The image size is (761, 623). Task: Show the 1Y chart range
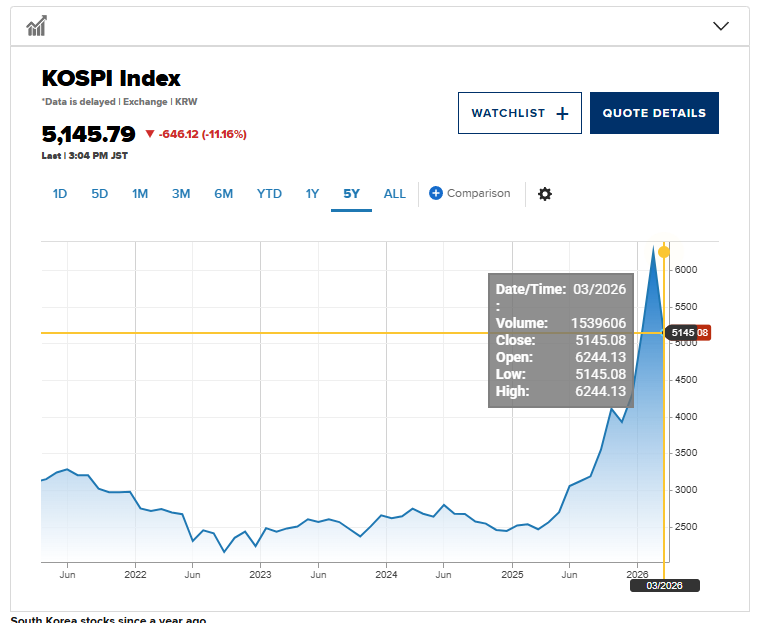pos(312,194)
